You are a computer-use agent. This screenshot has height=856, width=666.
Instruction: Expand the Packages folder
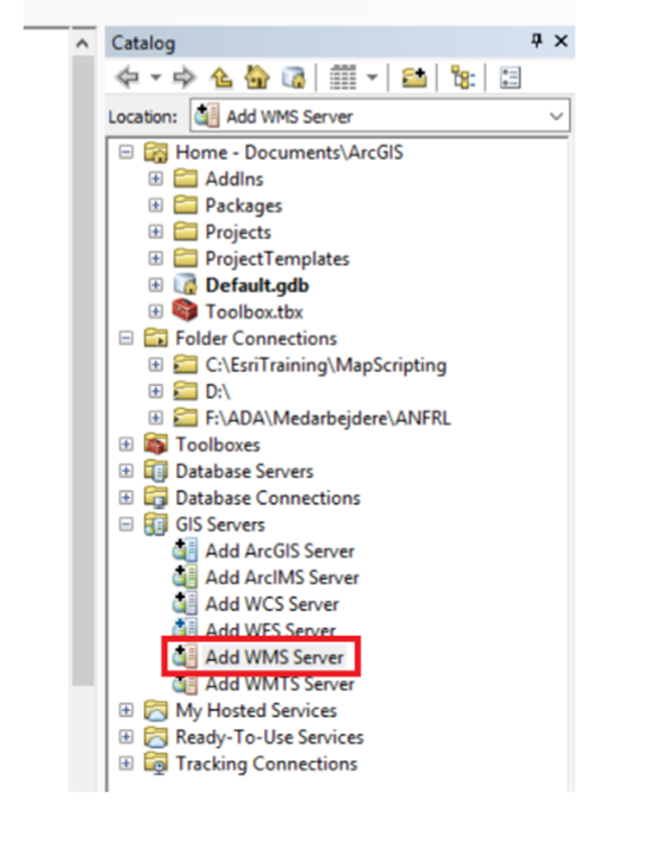point(156,205)
